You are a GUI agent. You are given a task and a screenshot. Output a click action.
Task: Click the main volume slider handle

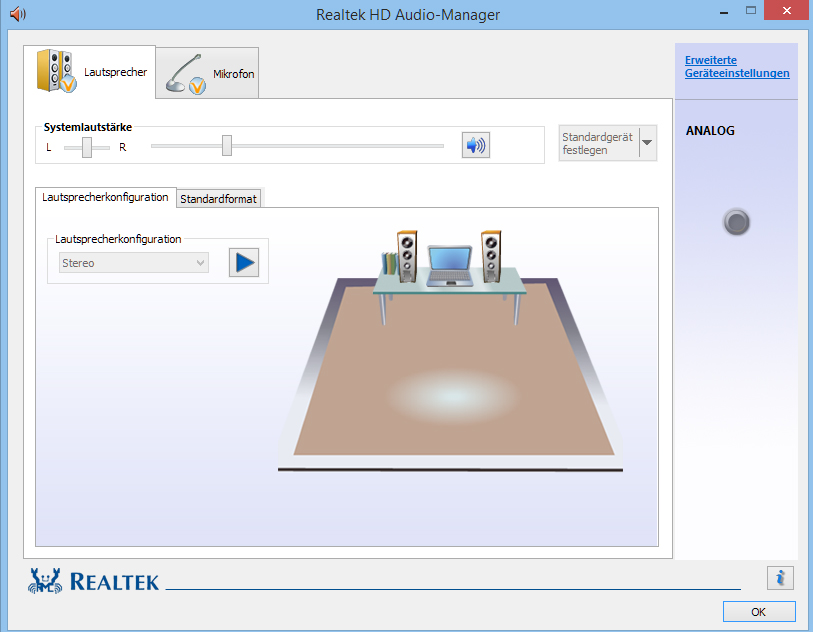coord(227,146)
